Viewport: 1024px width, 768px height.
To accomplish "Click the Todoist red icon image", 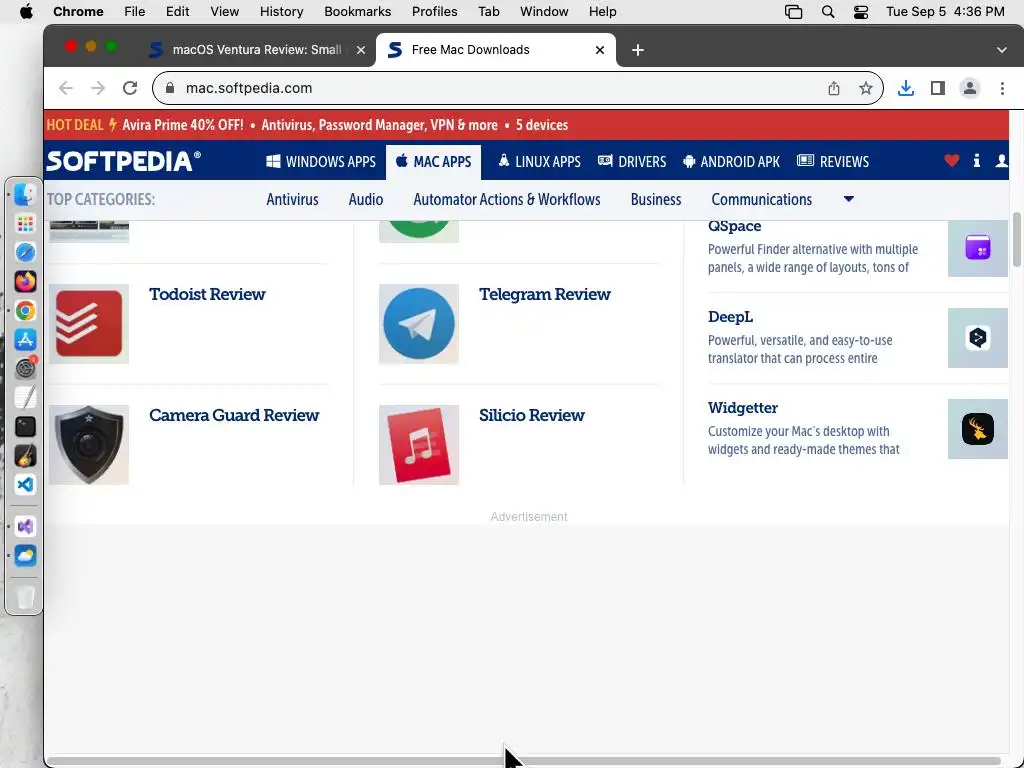I will 89,324.
